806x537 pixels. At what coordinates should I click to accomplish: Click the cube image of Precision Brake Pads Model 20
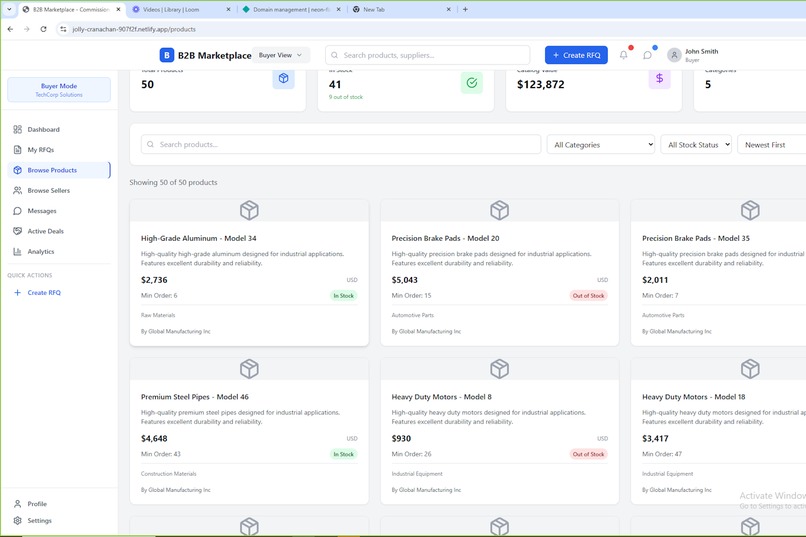pos(500,210)
